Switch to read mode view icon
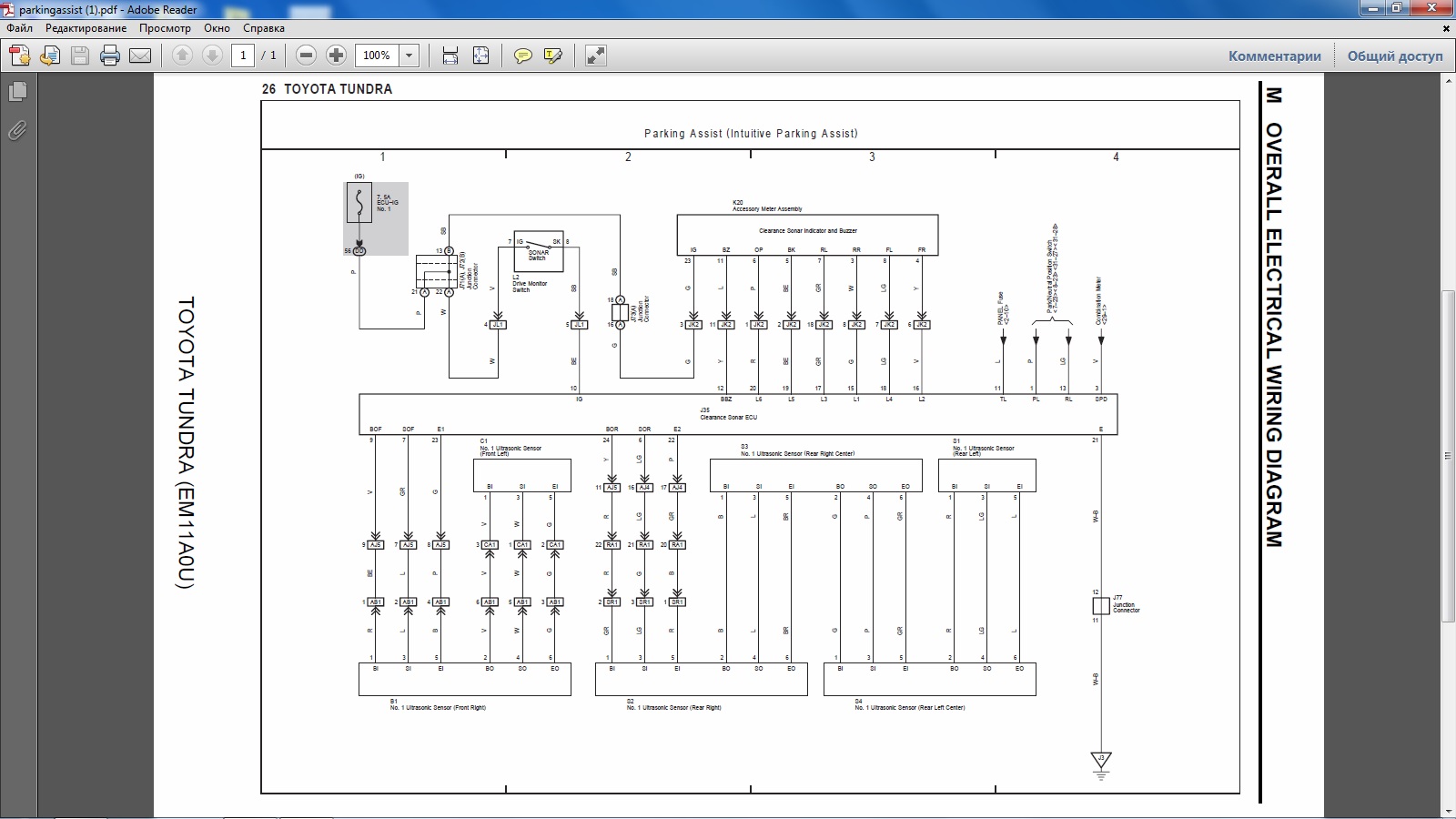The height and width of the screenshot is (819, 1456). click(596, 56)
